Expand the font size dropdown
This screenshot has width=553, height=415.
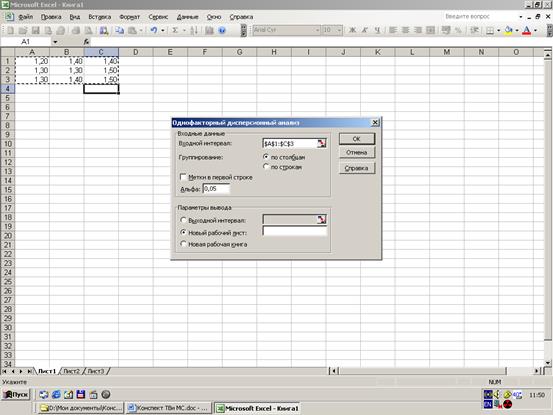pos(339,30)
